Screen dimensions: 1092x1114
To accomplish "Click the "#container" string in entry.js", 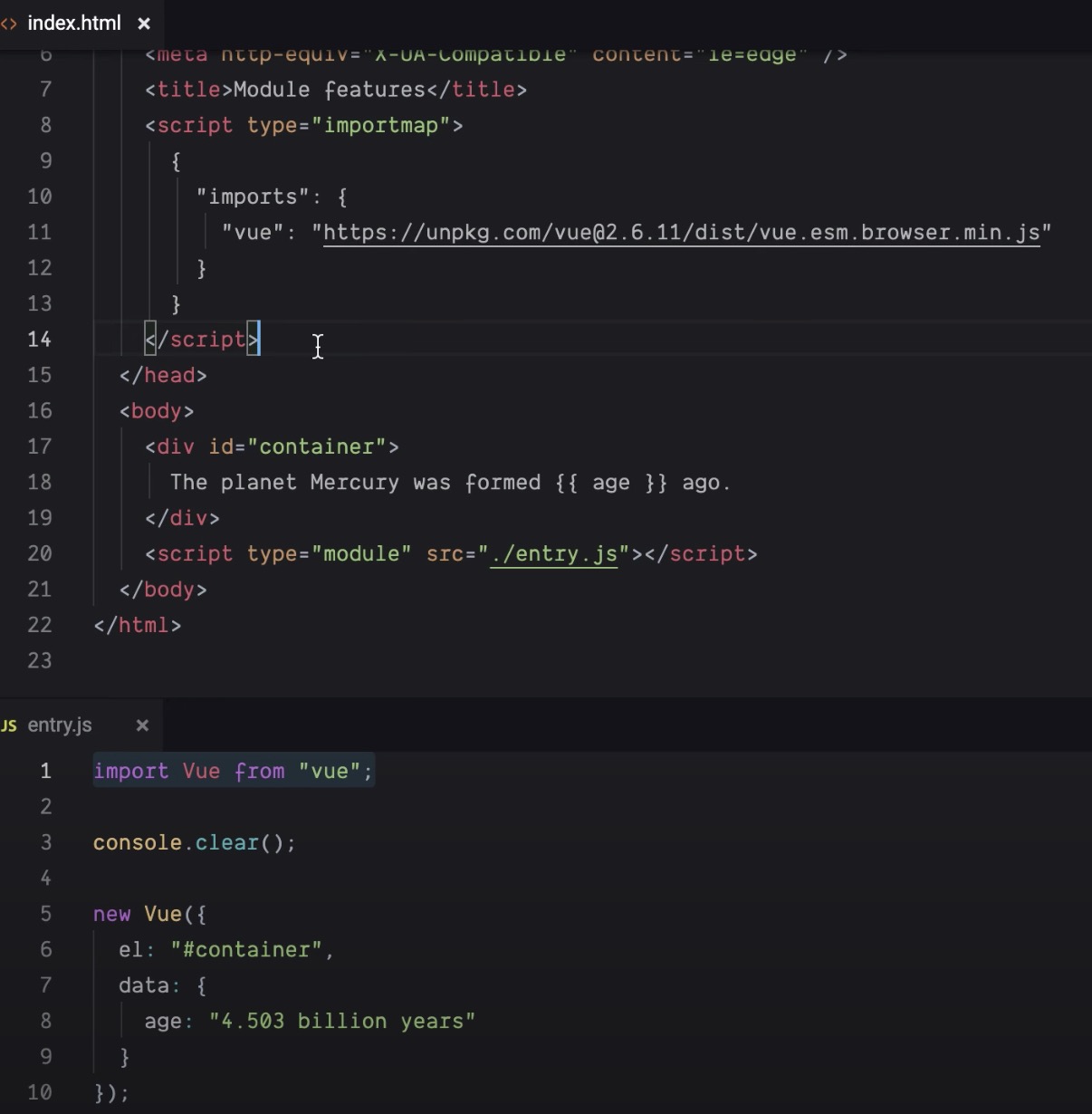I will (246, 949).
